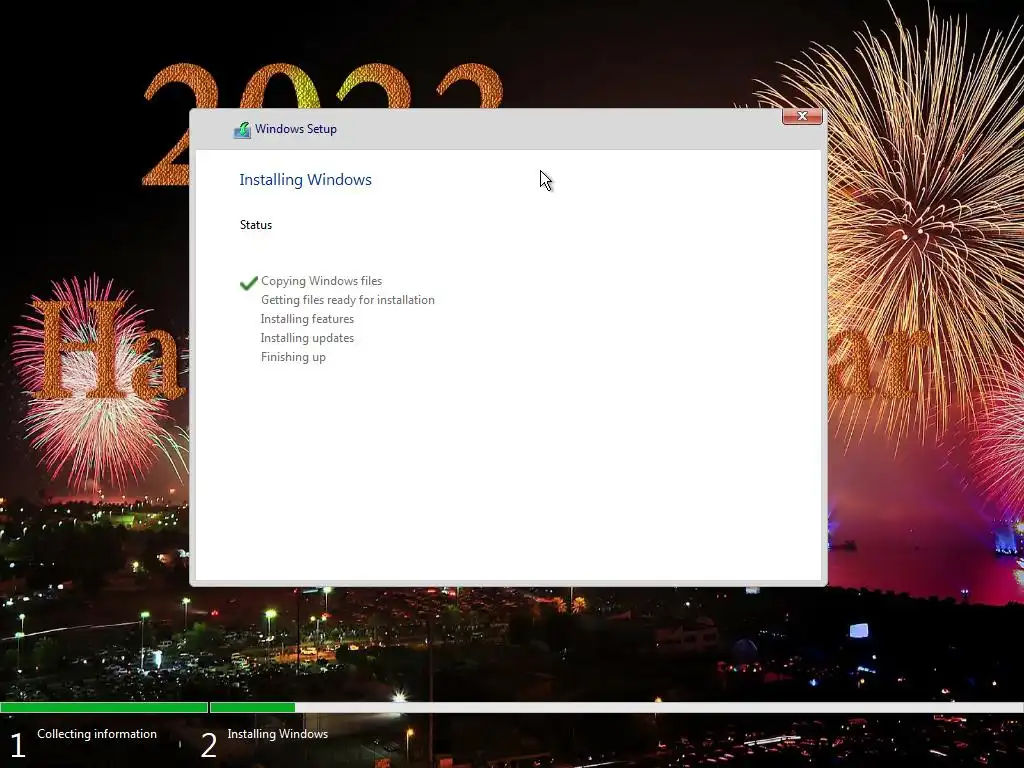Click the bottom 'Installing Windows' step label
1024x768 pixels.
[x=278, y=734]
